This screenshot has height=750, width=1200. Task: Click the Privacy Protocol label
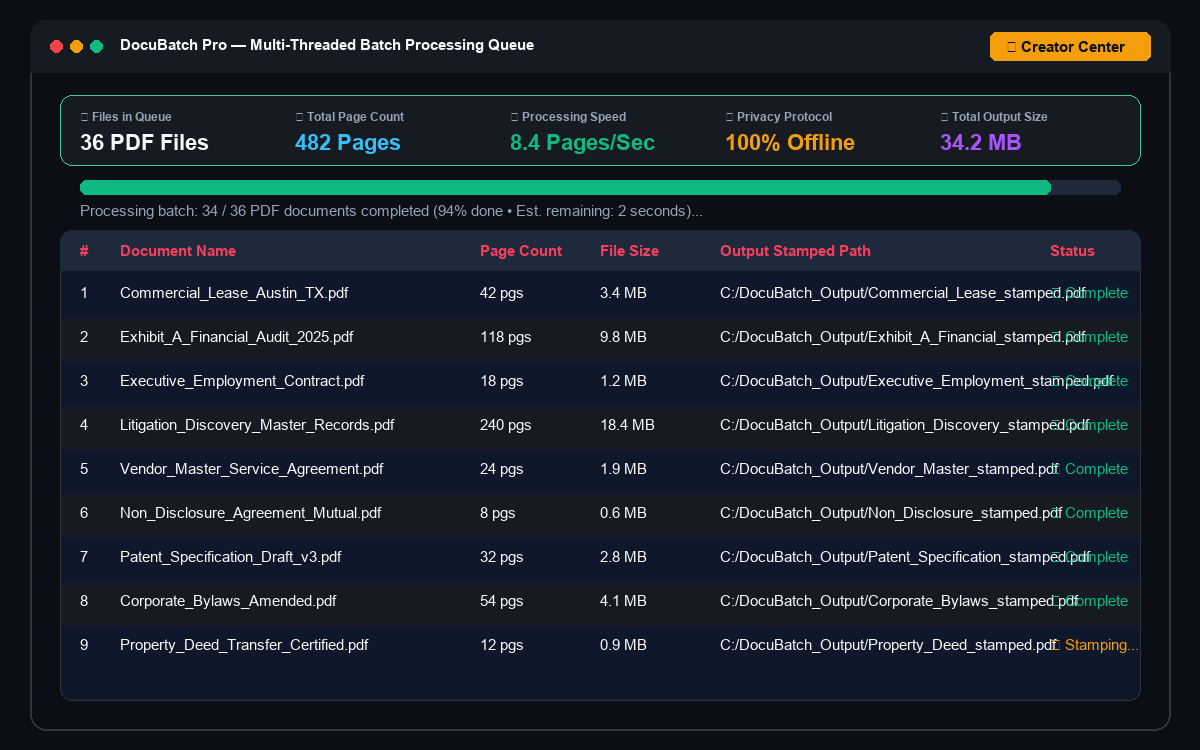click(x=778, y=117)
